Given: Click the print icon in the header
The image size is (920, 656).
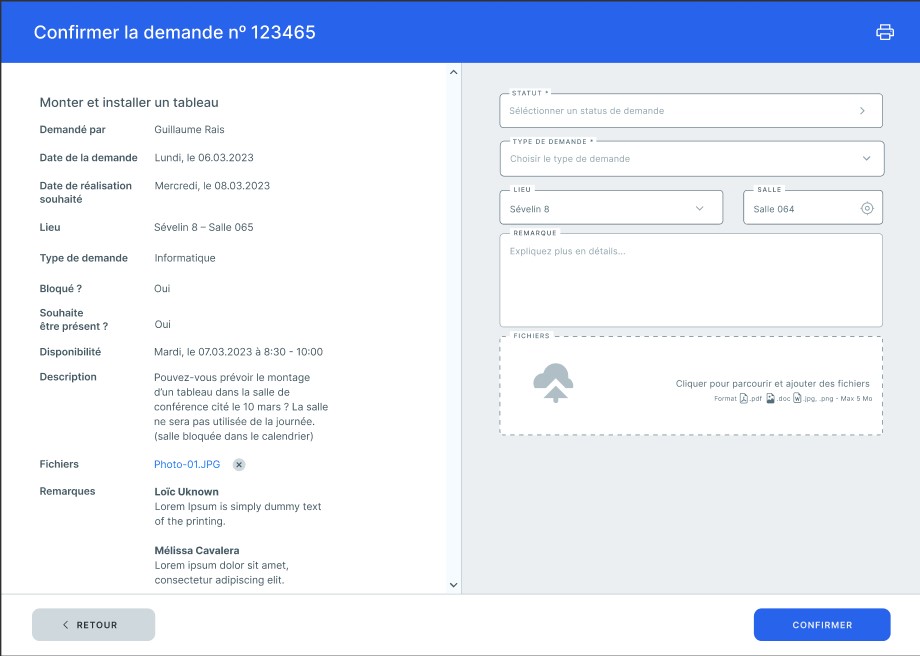Looking at the screenshot, I should click(884, 32).
